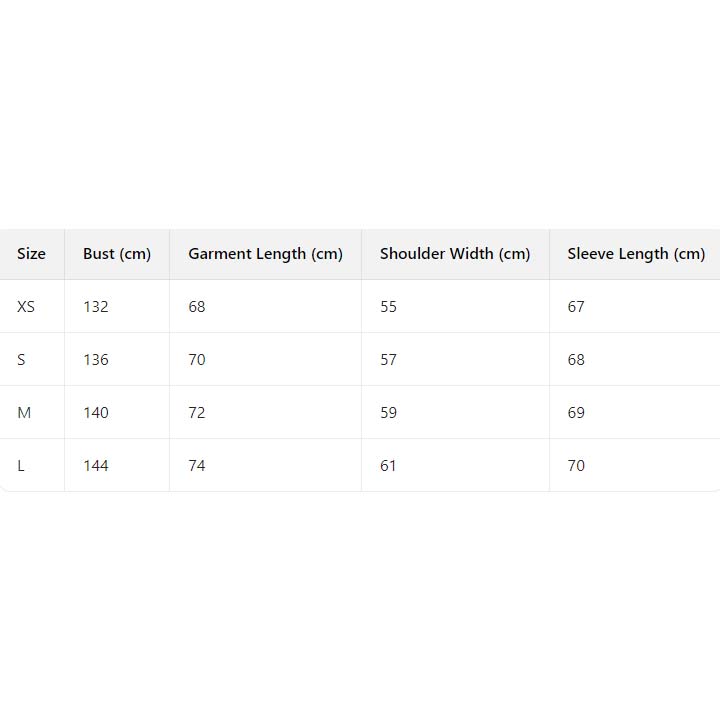
Task: Select the XS size row label
Action: [26, 307]
